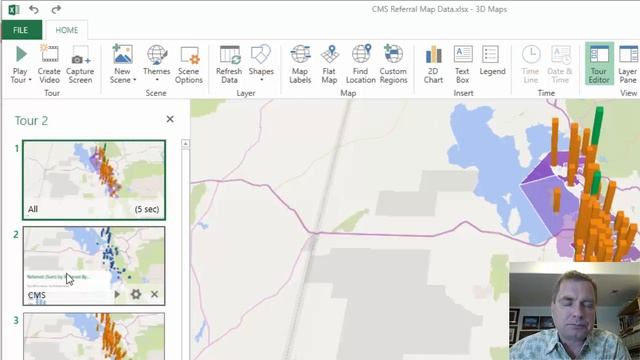Toggle Date & Time display

coord(560,64)
